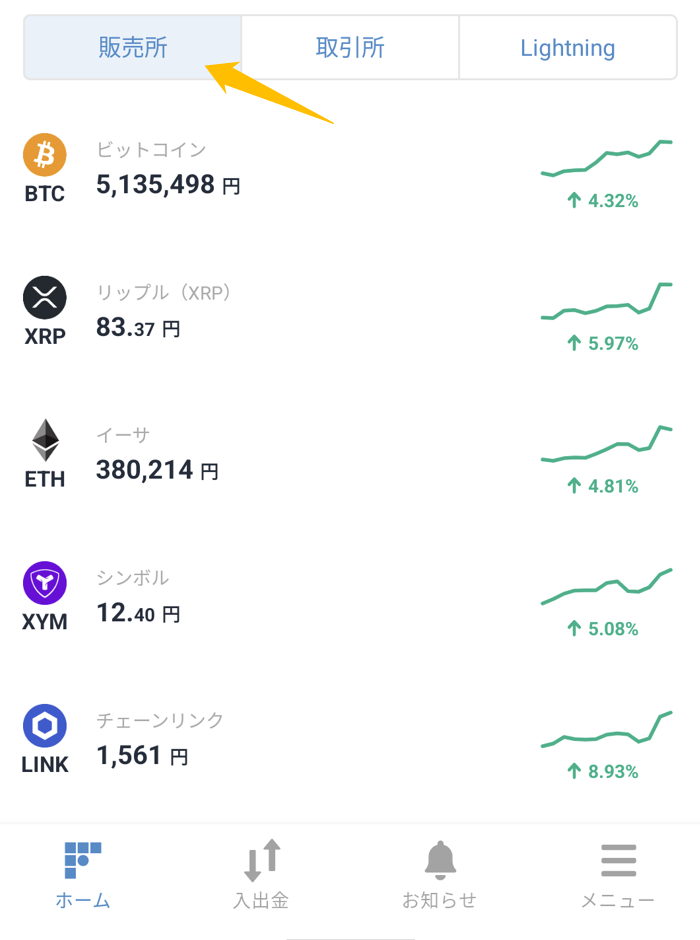The image size is (700, 940).
Task: Open the リップル (XRP) 83.37 円 row
Action: click(x=350, y=312)
